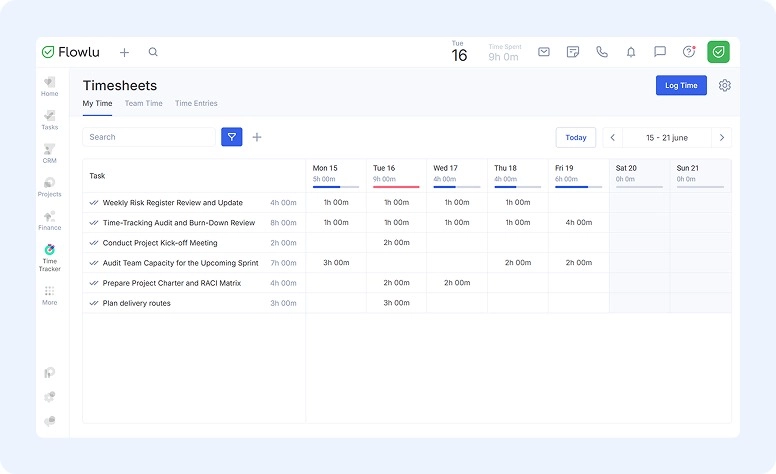Click the Flowlu logo

click(x=71, y=52)
